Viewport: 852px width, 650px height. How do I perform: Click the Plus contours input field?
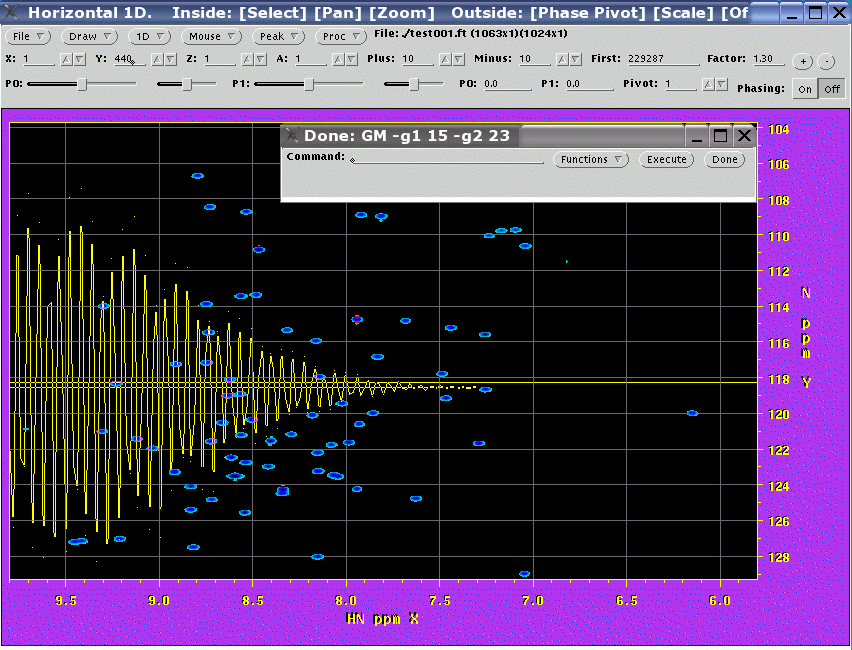[x=418, y=59]
